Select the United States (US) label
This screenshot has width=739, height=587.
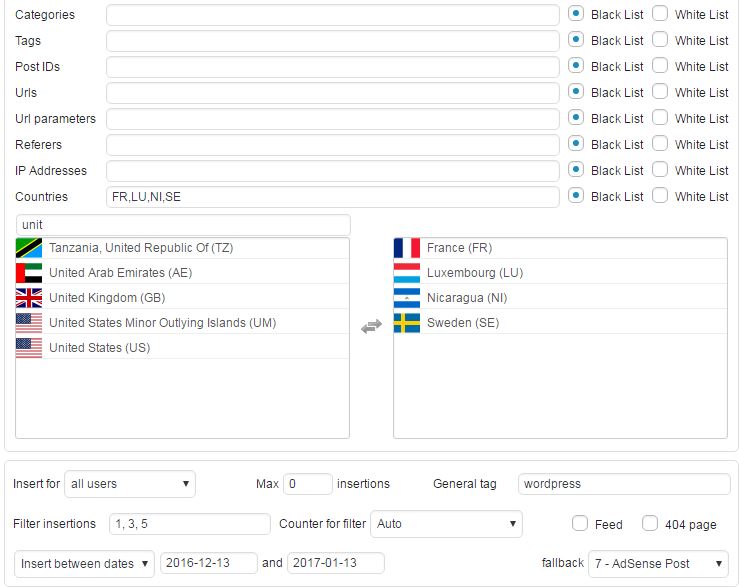pyautogui.click(x=99, y=348)
